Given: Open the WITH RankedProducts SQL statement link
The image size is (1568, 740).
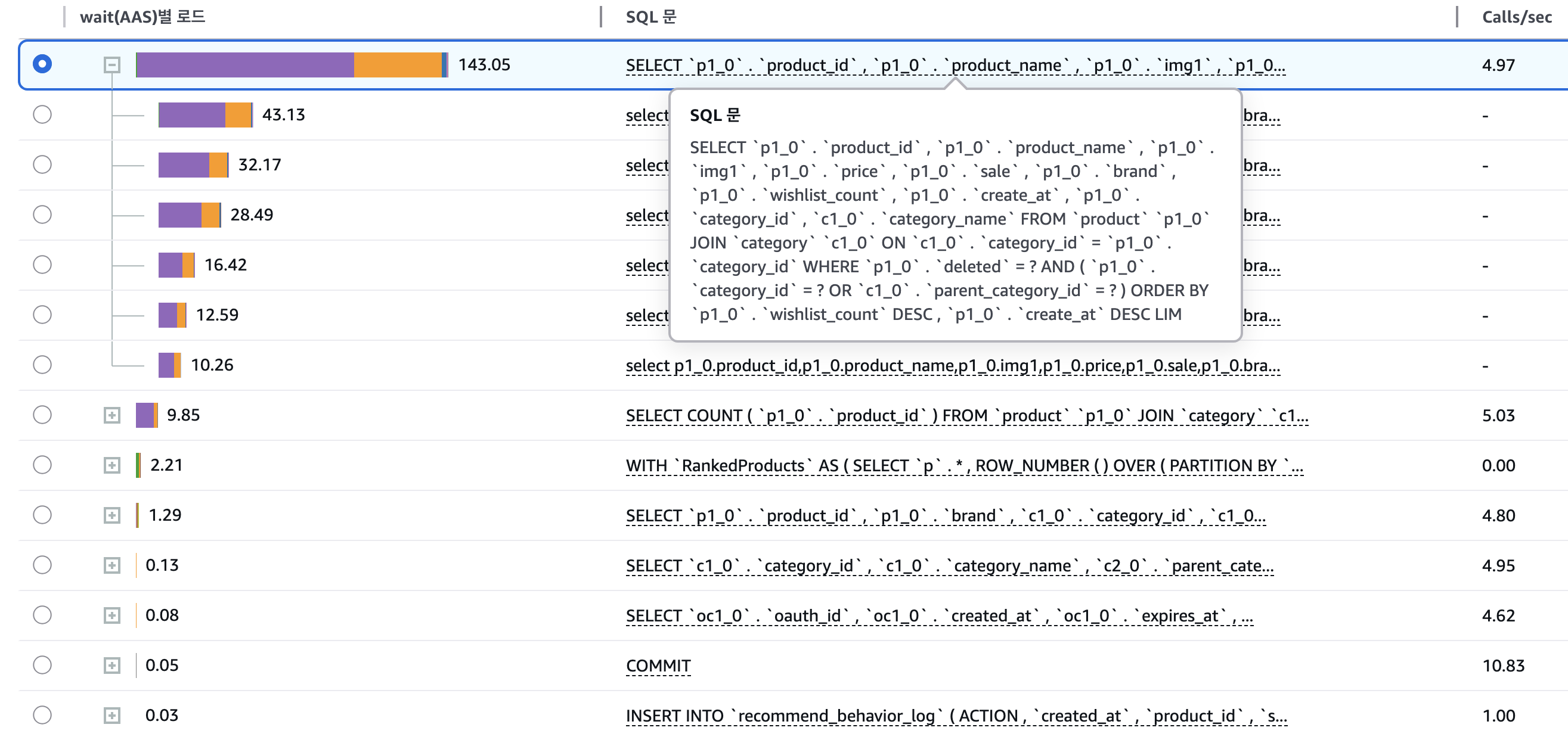Looking at the screenshot, I should click(963, 465).
